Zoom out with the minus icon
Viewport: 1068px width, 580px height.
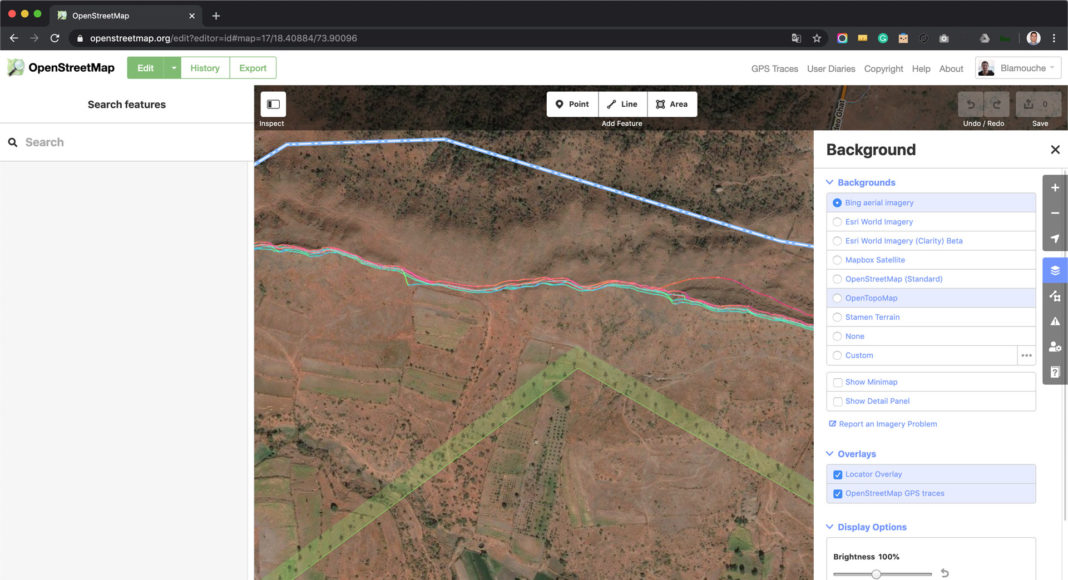point(1055,213)
